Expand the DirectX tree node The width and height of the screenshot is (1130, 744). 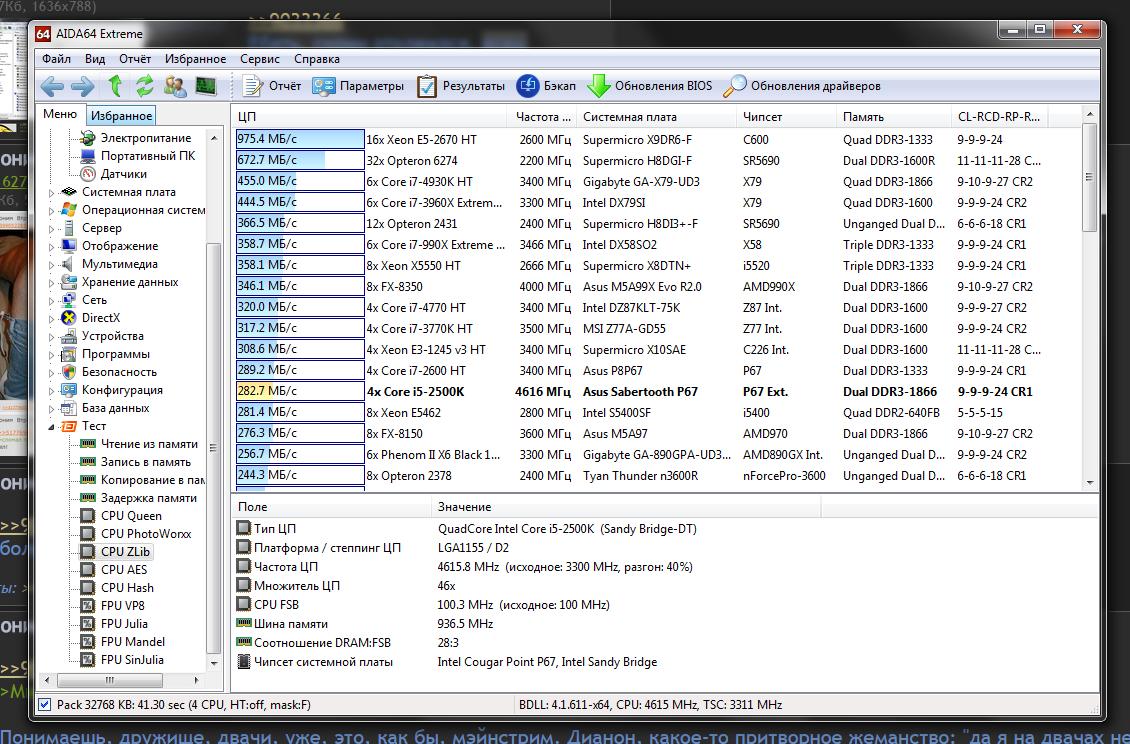pyautogui.click(x=51, y=319)
